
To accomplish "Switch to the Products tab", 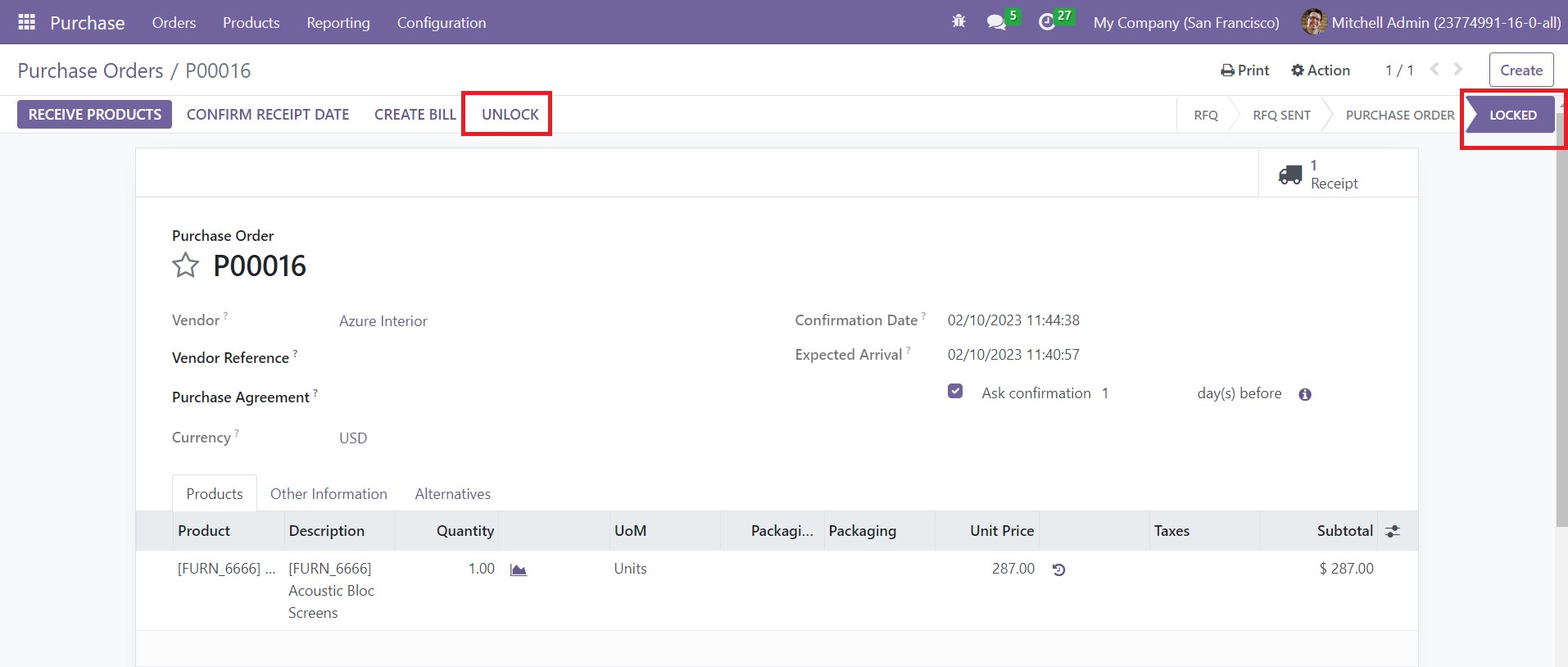I will coord(215,494).
